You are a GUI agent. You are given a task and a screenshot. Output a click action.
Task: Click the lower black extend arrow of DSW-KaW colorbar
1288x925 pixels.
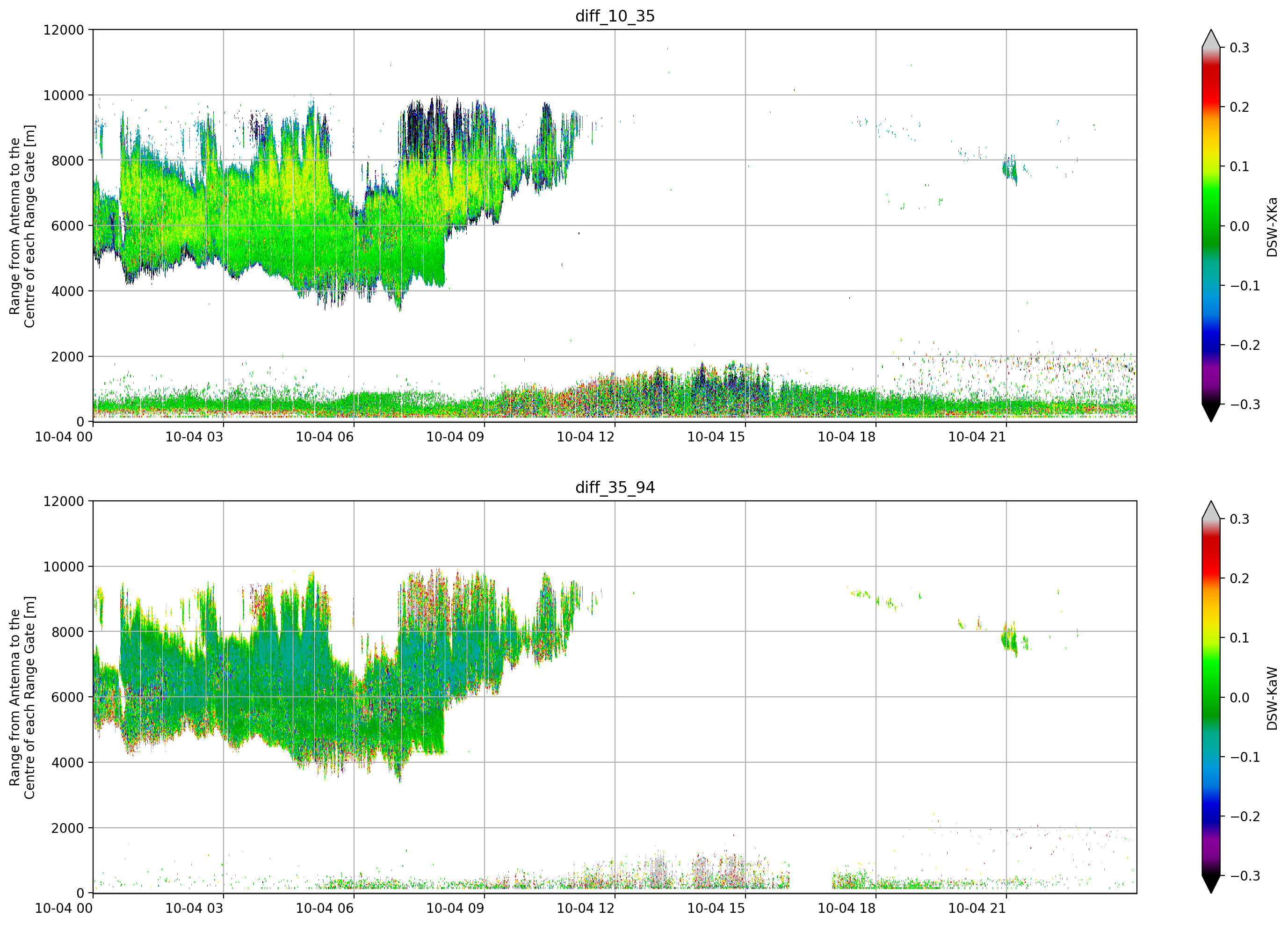(1211, 884)
